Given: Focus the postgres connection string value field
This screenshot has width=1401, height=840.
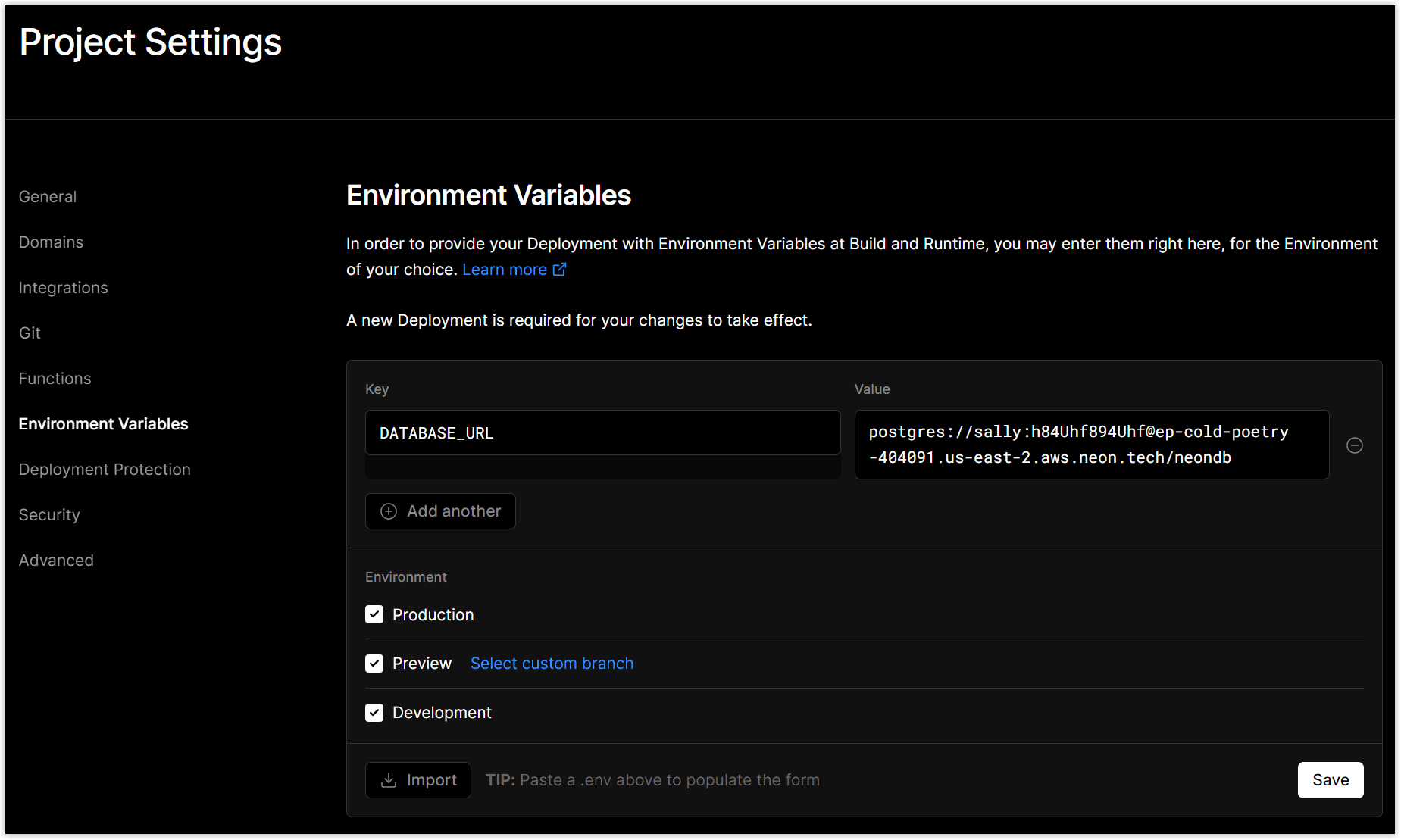Looking at the screenshot, I should click(1092, 445).
